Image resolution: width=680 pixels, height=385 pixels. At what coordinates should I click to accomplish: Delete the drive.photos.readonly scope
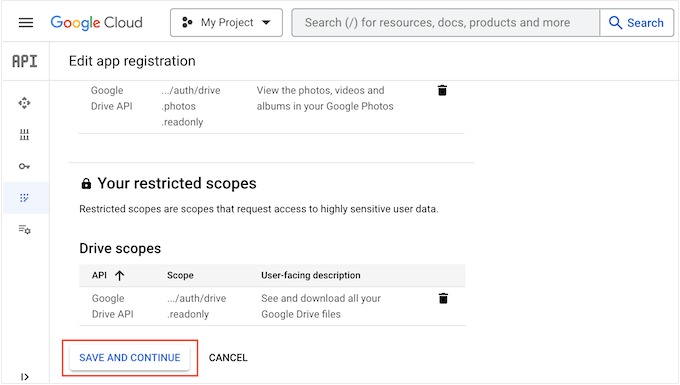[x=442, y=90]
